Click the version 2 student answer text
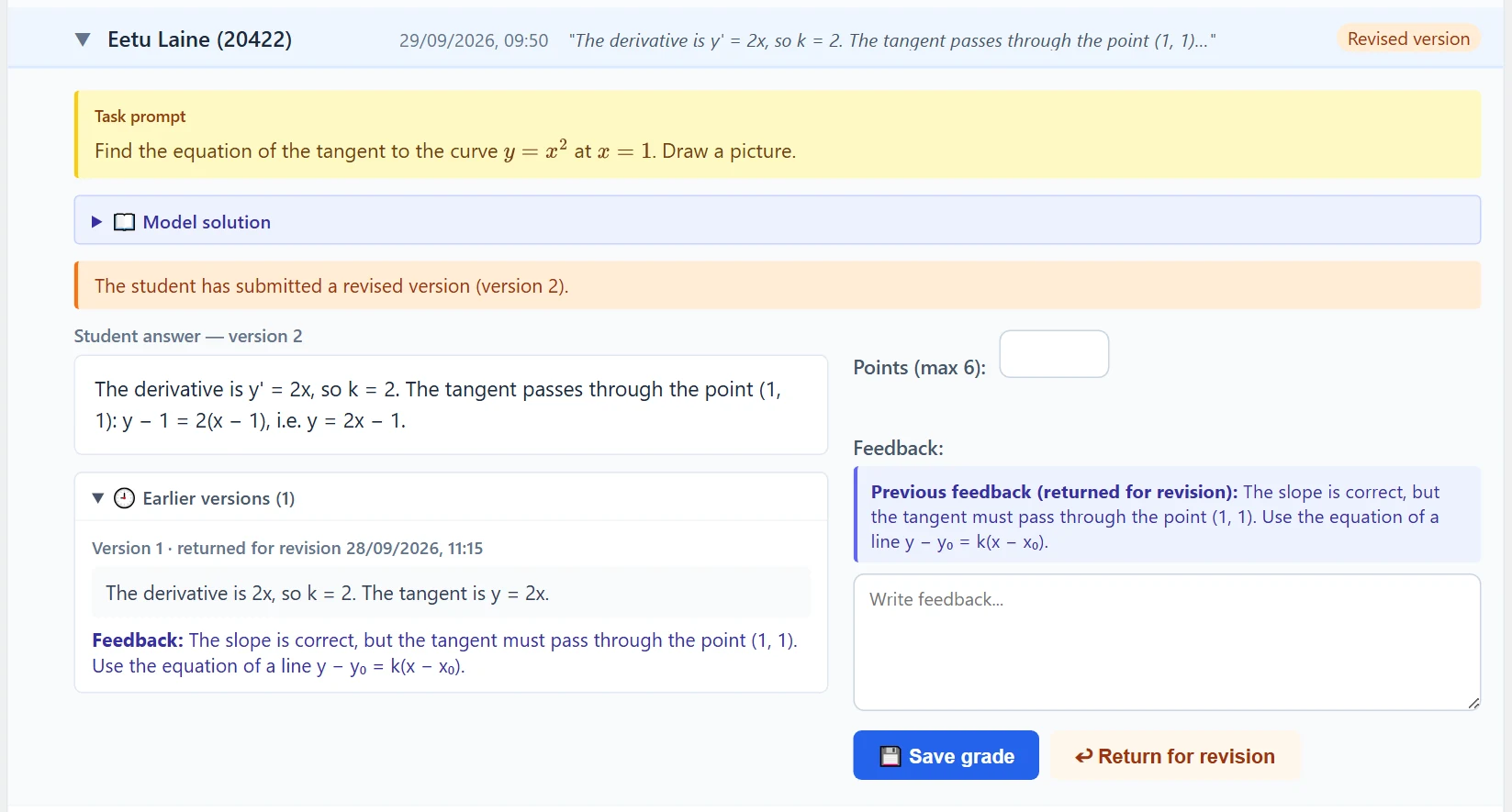The height and width of the screenshot is (812, 1512). [x=438, y=405]
